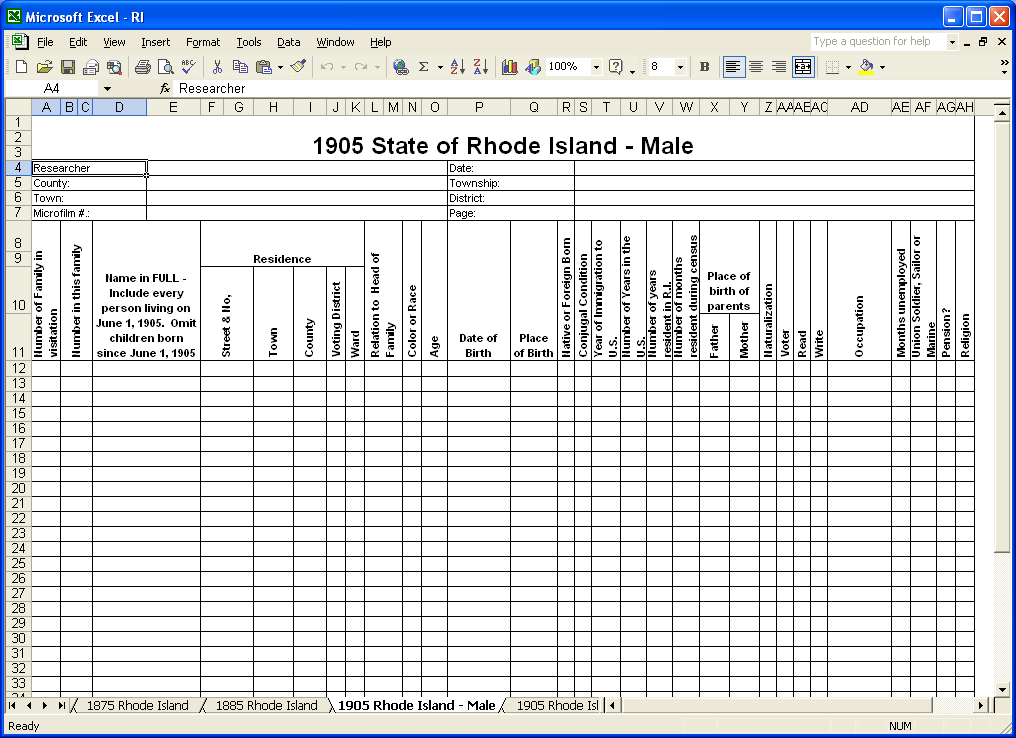
Task: Open the Insert menu
Action: coord(156,42)
